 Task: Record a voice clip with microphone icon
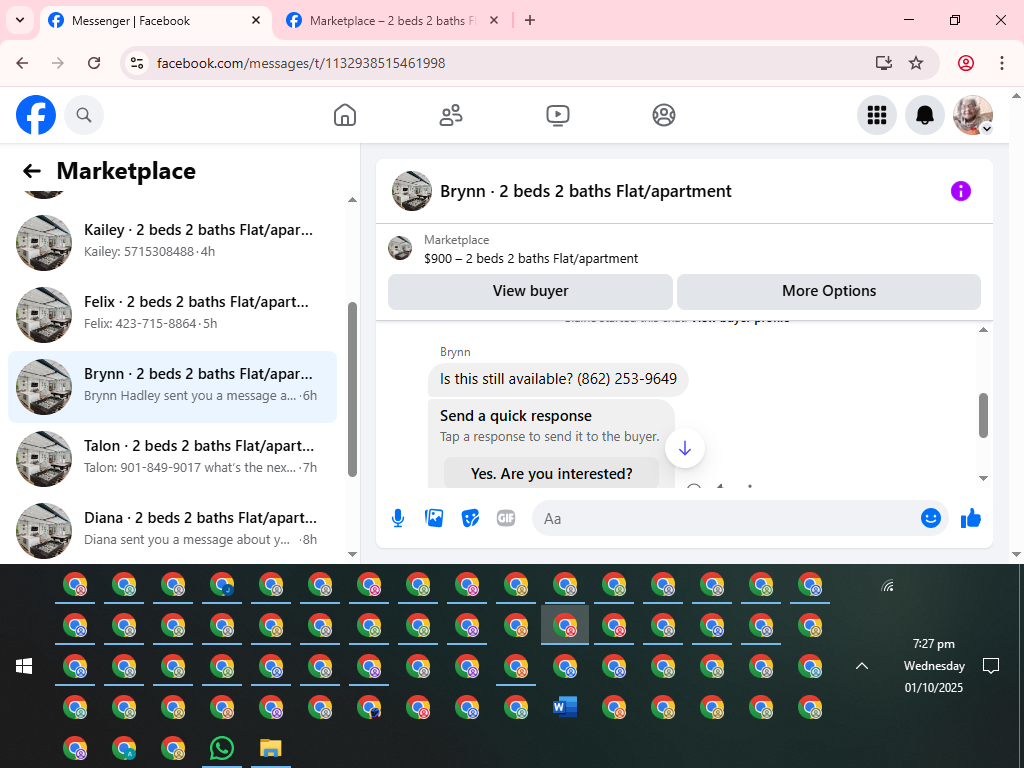pyautogui.click(x=398, y=519)
